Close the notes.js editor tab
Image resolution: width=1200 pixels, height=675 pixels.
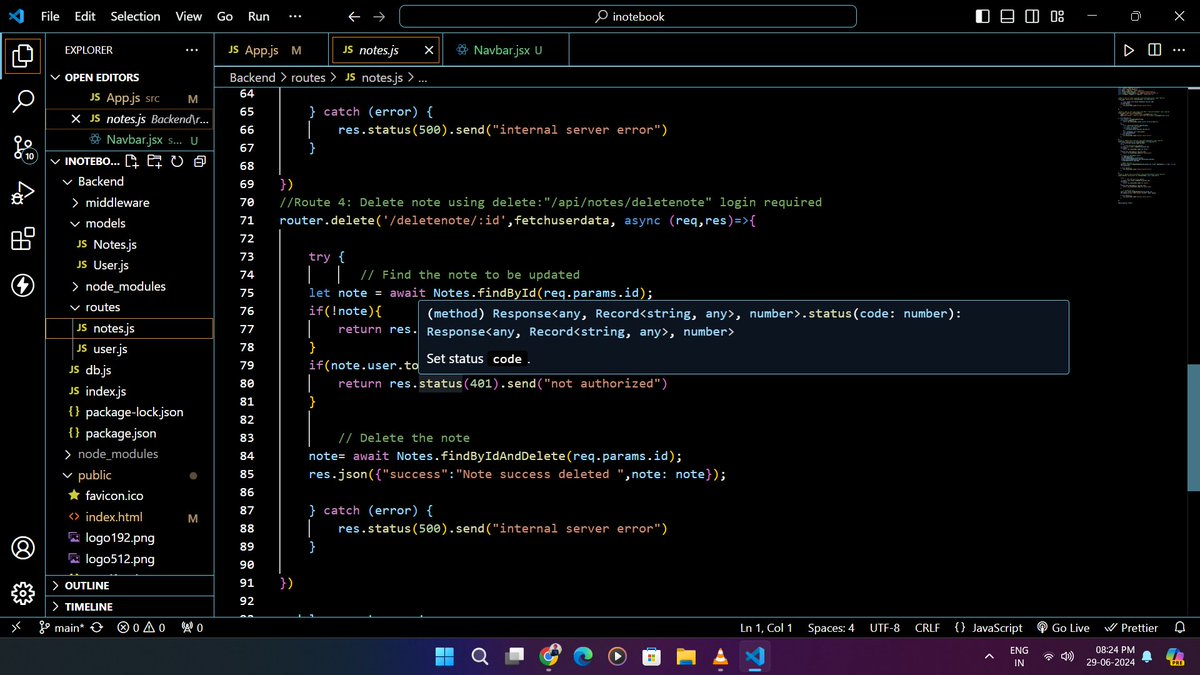click(429, 50)
